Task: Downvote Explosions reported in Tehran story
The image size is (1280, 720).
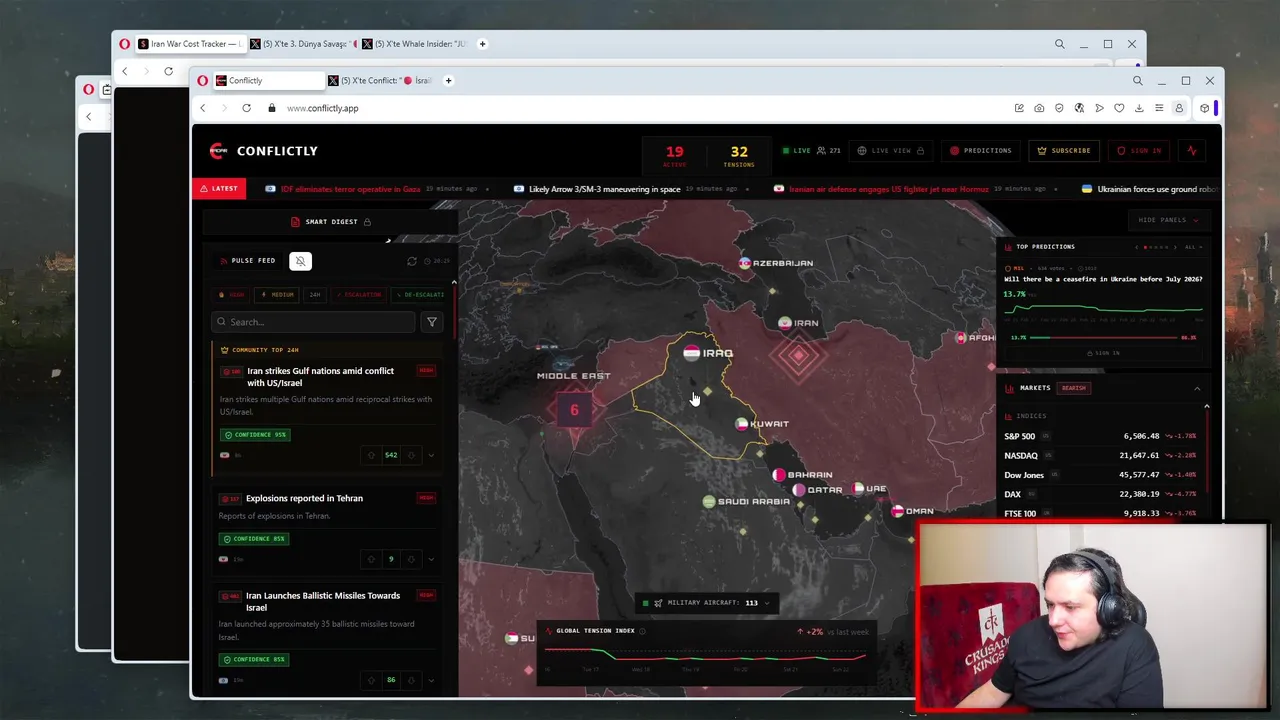Action: [x=411, y=559]
